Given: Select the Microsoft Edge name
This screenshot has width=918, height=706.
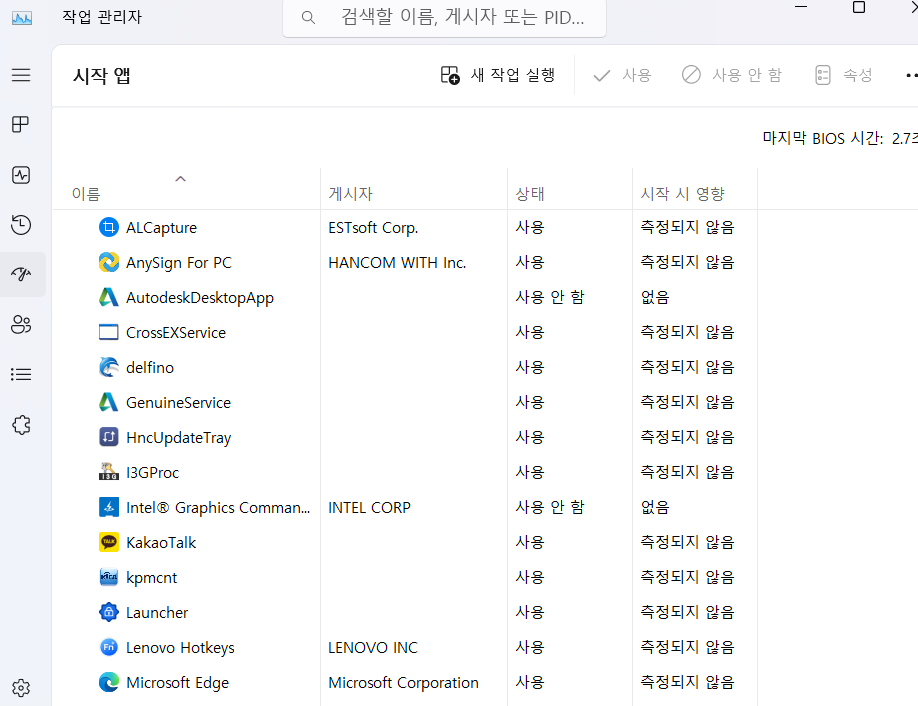Looking at the screenshot, I should tap(177, 683).
